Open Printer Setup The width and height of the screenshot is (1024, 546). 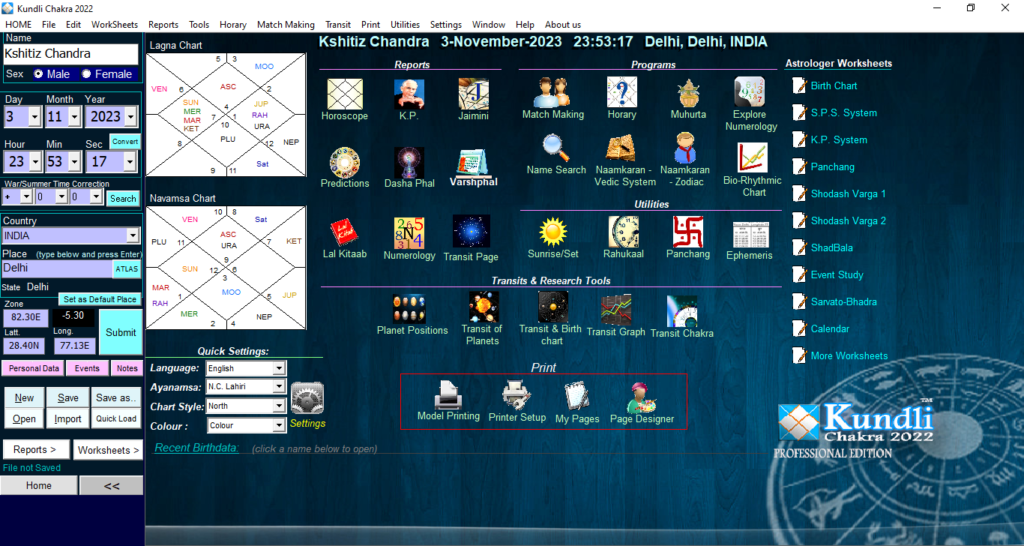tap(516, 394)
